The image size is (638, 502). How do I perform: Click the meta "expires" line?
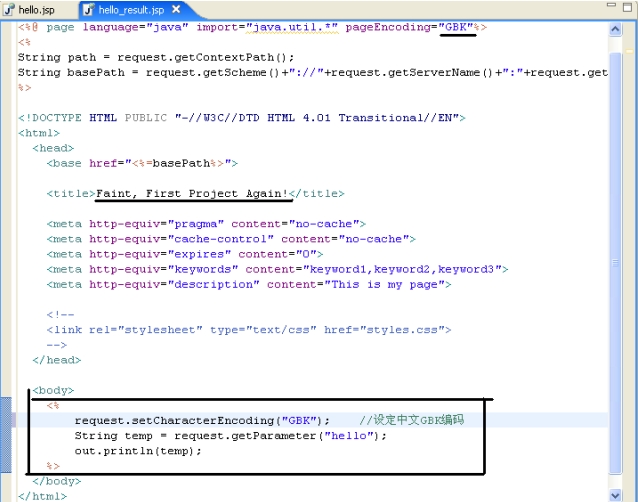pyautogui.click(x=185, y=254)
